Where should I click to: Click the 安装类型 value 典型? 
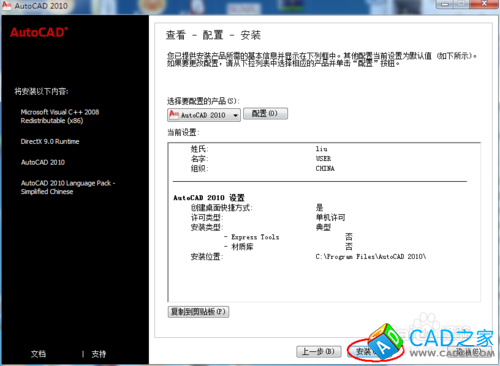point(323,227)
